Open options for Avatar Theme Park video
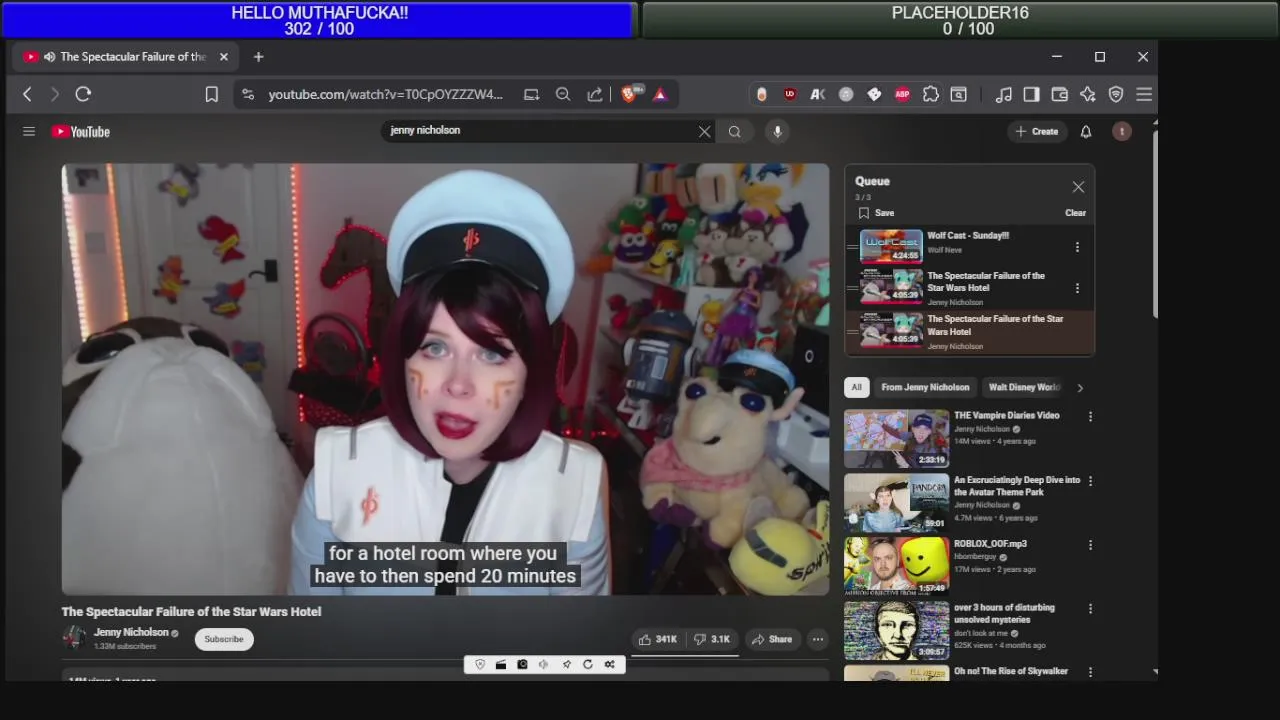The height and width of the screenshot is (720, 1280). pos(1090,481)
